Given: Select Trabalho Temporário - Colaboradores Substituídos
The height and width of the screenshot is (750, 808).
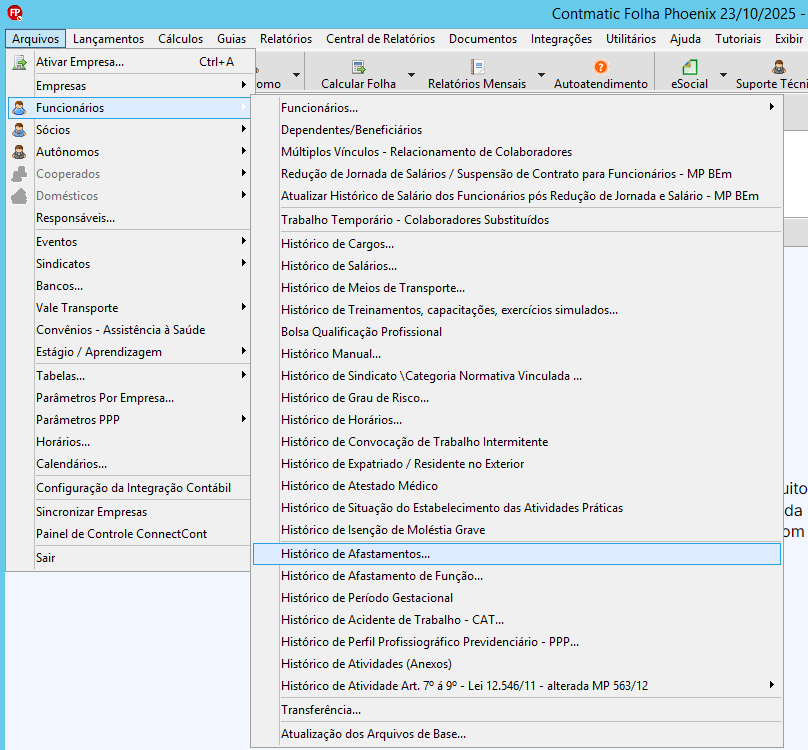Looking at the screenshot, I should [x=517, y=220].
